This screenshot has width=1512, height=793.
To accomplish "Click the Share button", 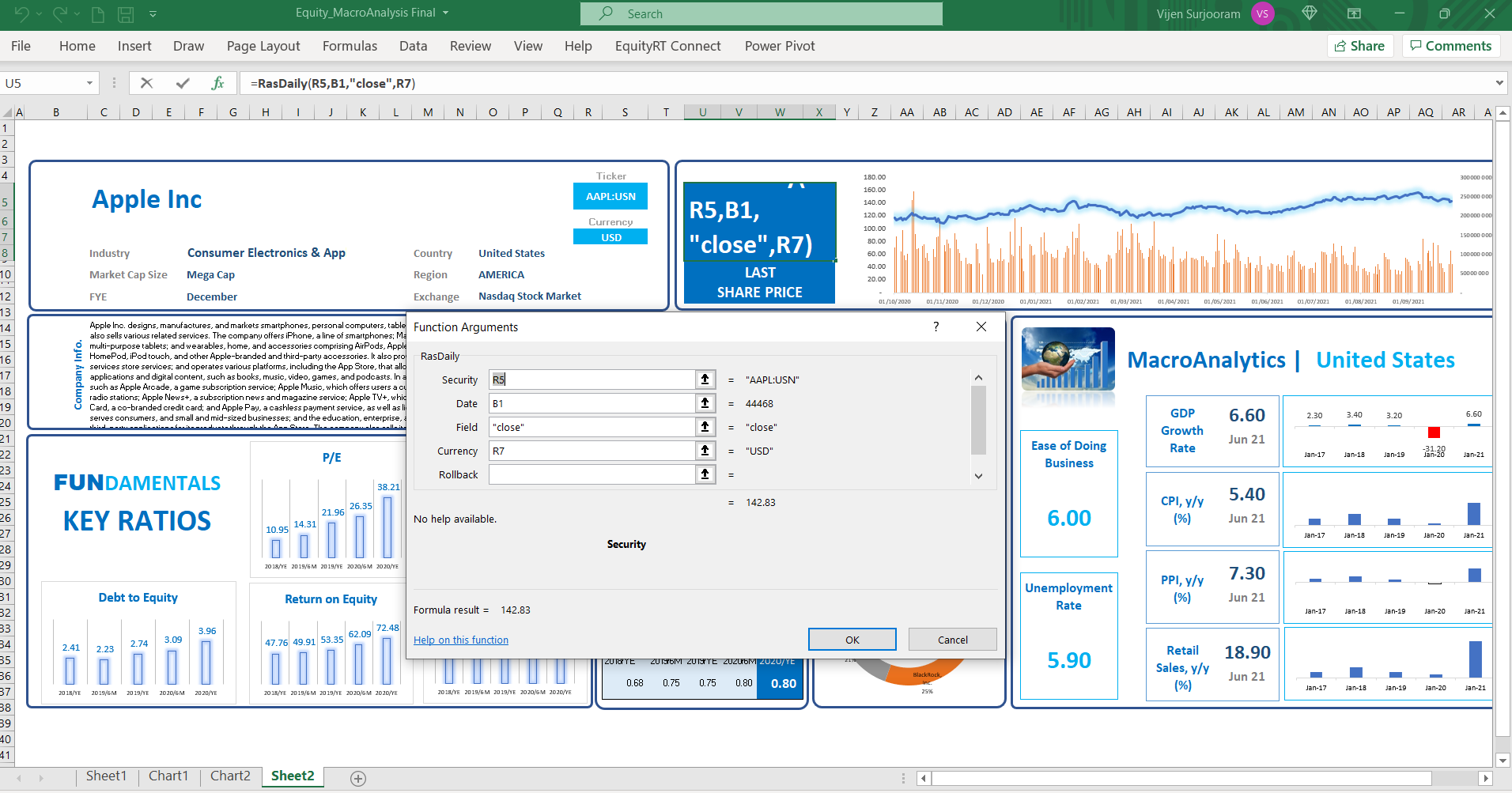I will point(1359,46).
